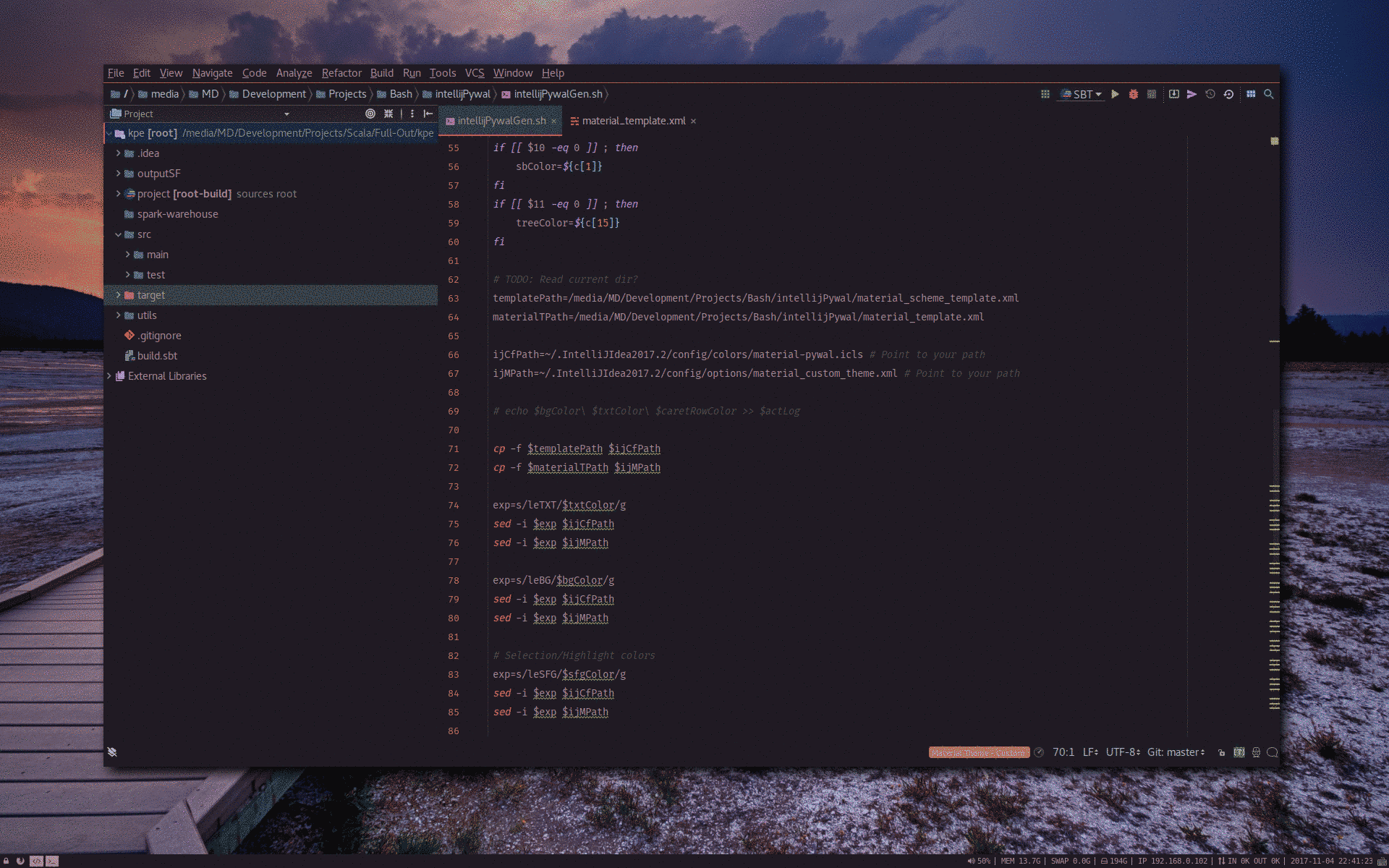The width and height of the screenshot is (1389, 868).
Task: Click warning stripe mark on error scrollbar
Action: 1274,341
